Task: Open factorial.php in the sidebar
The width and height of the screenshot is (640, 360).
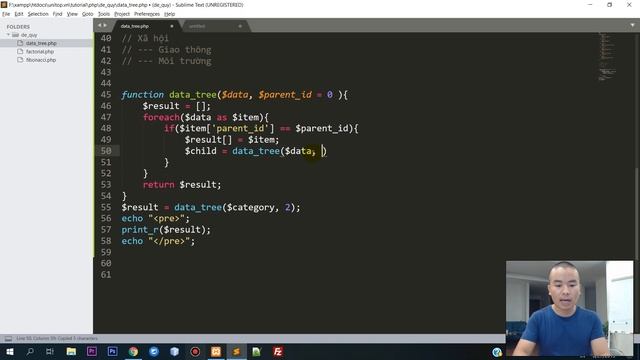Action: (x=40, y=52)
